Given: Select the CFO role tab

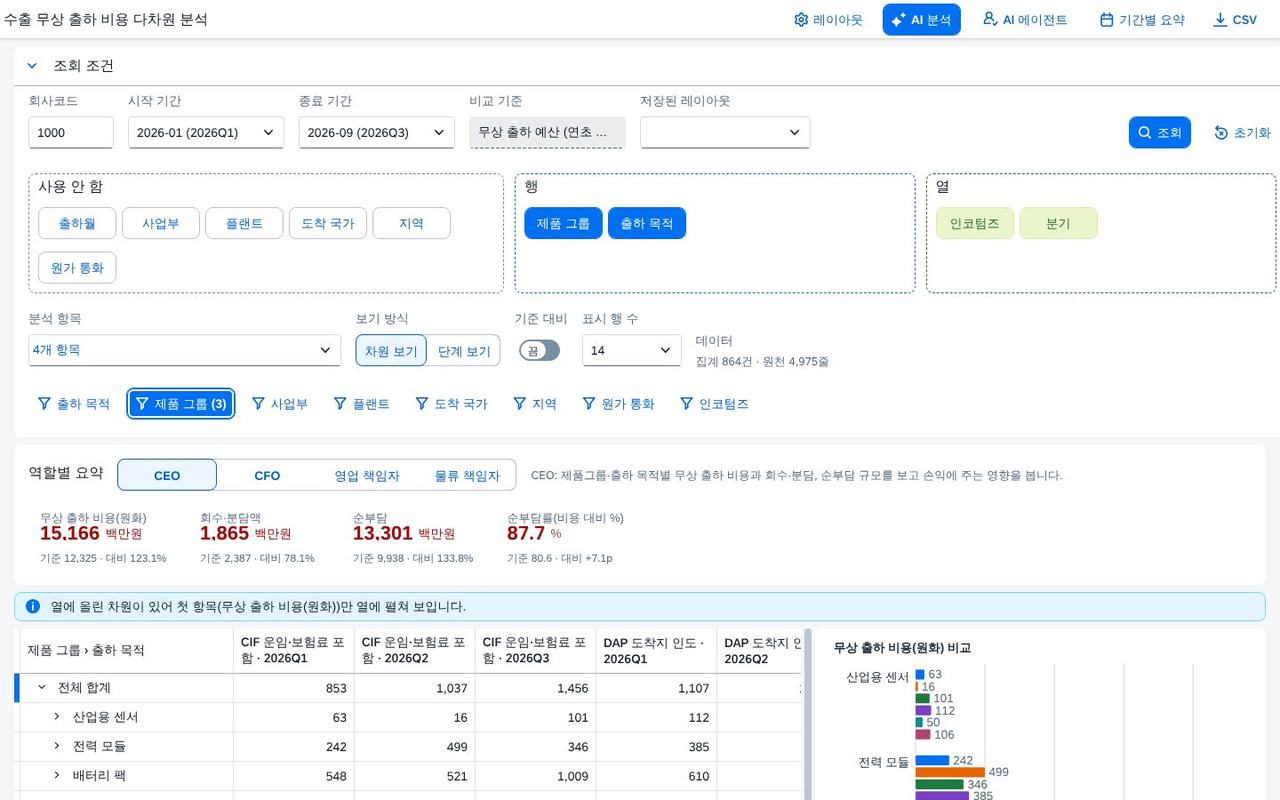Looking at the screenshot, I should pos(267,475).
